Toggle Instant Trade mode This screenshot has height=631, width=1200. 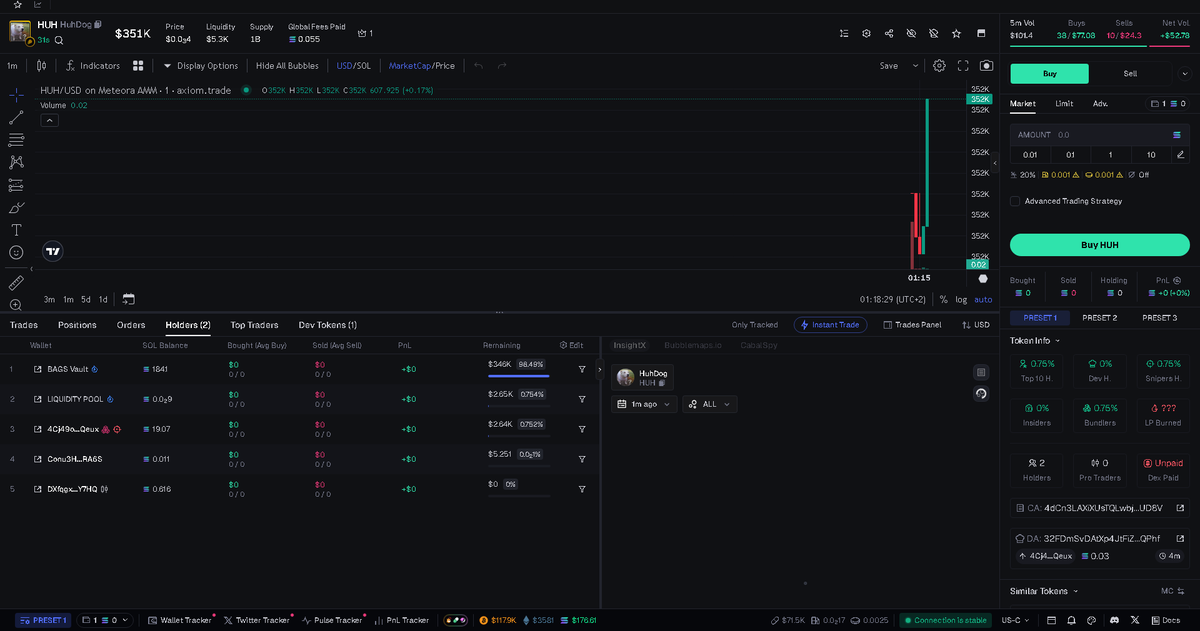pos(830,325)
